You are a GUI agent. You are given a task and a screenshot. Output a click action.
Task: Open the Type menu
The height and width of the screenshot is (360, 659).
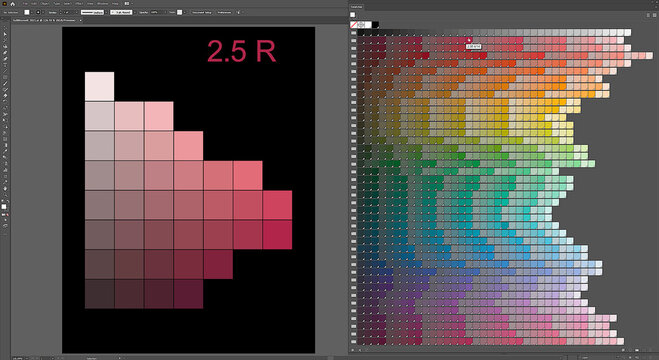click(x=56, y=4)
